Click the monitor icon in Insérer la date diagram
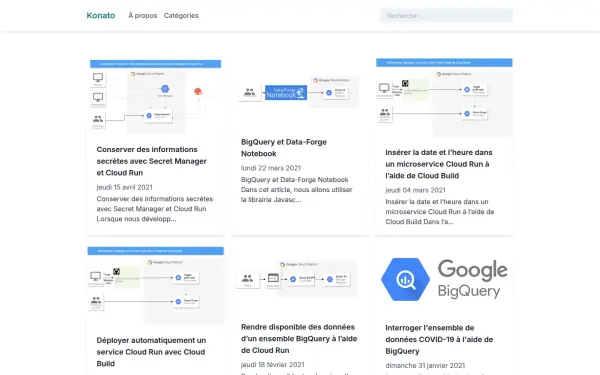The height and width of the screenshot is (375, 600). pyautogui.click(x=384, y=88)
